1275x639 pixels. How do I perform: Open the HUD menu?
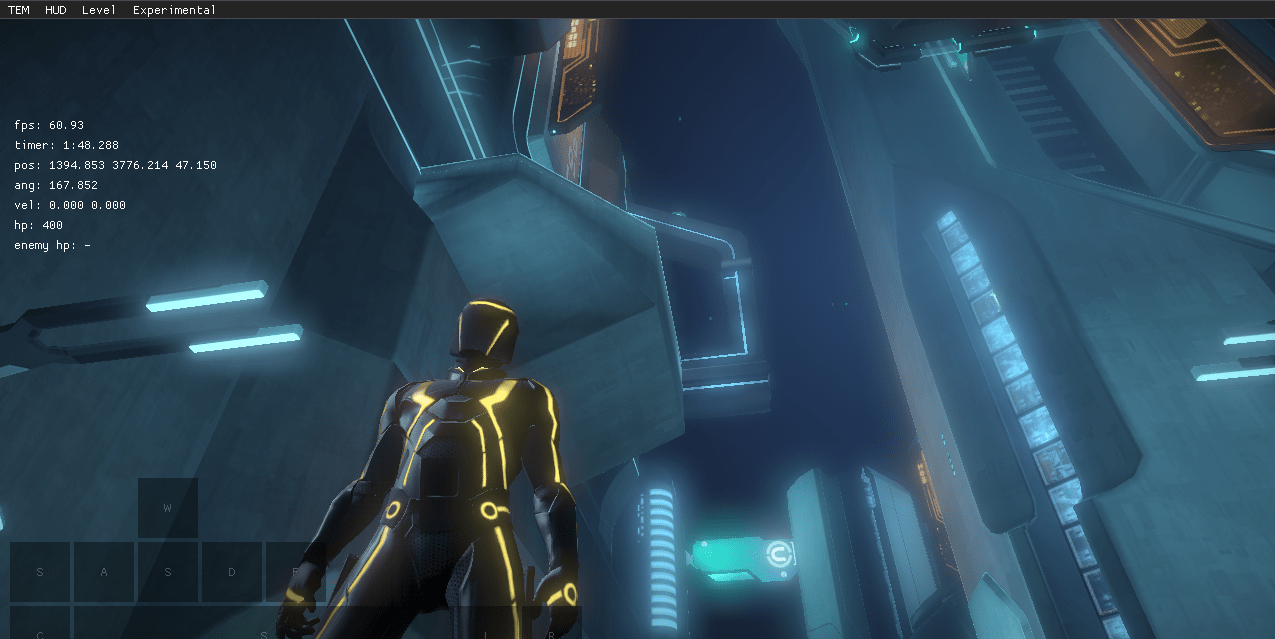click(55, 10)
